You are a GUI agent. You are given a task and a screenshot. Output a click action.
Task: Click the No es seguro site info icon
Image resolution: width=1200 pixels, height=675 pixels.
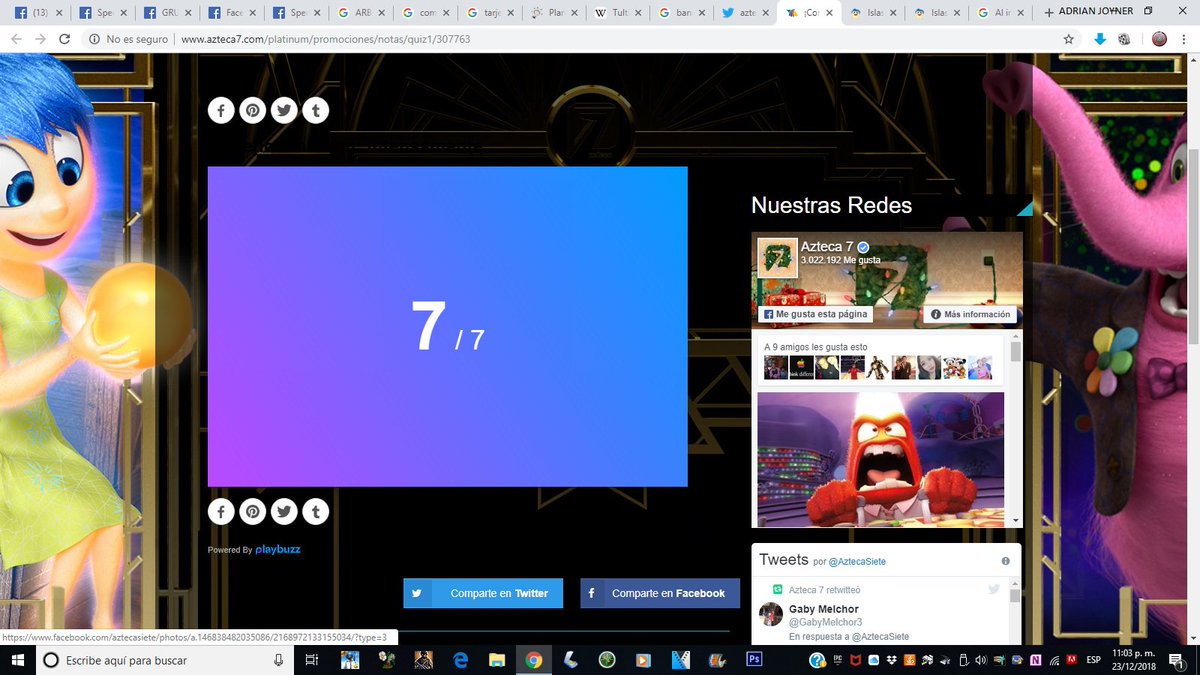point(93,39)
